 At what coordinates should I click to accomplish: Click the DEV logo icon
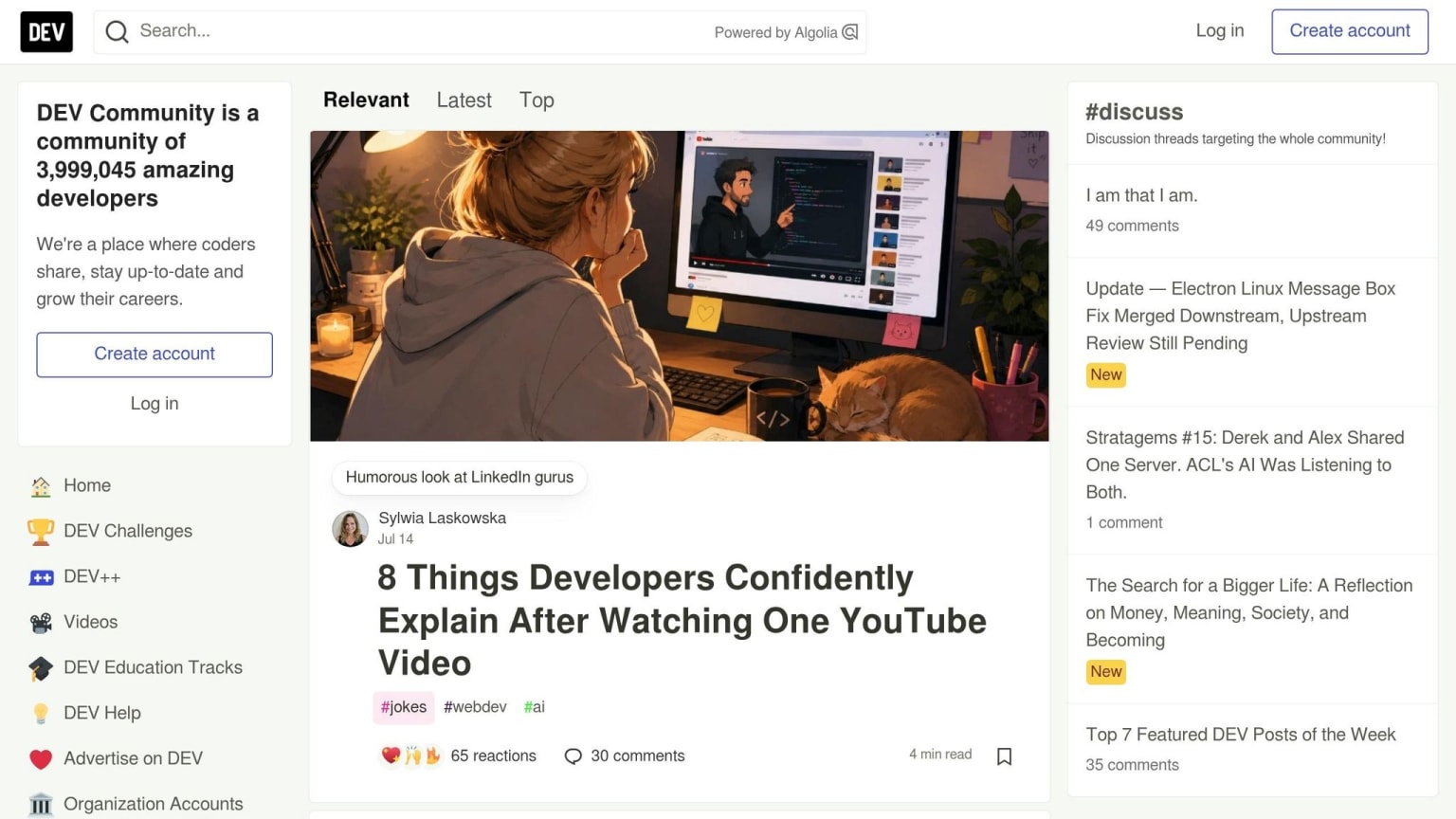[x=46, y=32]
